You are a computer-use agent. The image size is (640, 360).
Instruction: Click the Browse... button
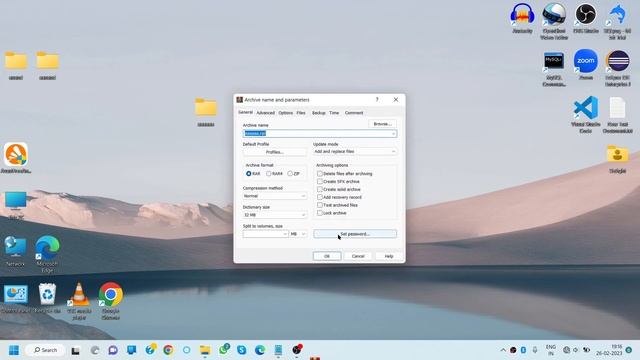coord(382,124)
